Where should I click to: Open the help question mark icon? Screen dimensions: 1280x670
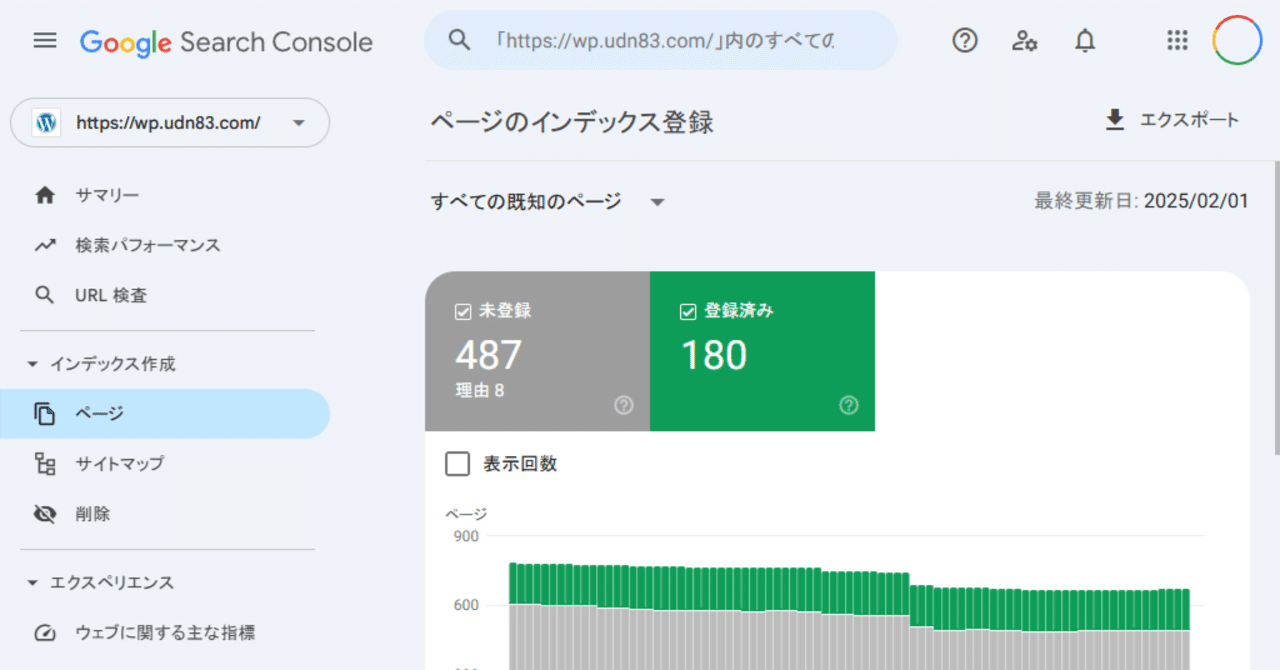pyautogui.click(x=964, y=40)
